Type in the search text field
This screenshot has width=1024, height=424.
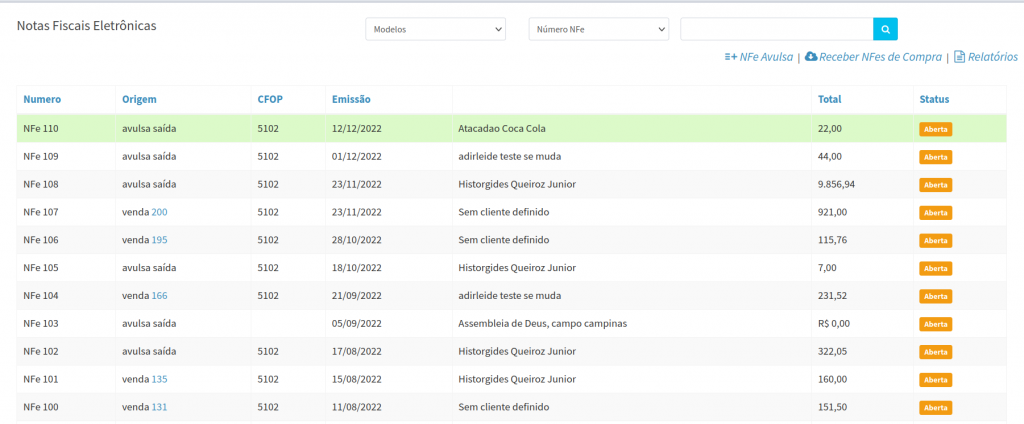click(x=776, y=29)
